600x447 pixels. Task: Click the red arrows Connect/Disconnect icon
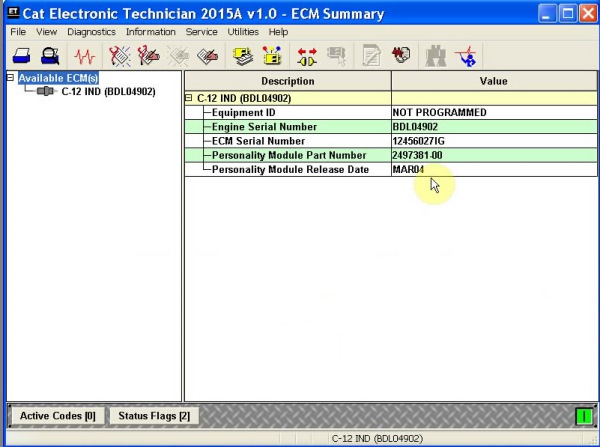point(307,56)
